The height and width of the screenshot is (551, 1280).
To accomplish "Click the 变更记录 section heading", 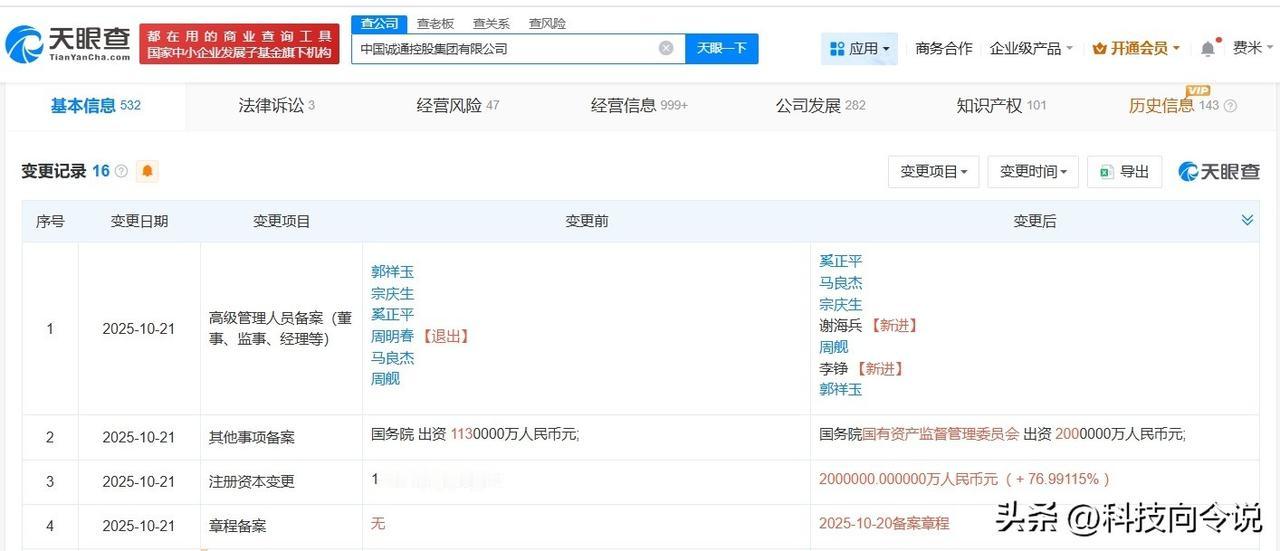I will [54, 171].
